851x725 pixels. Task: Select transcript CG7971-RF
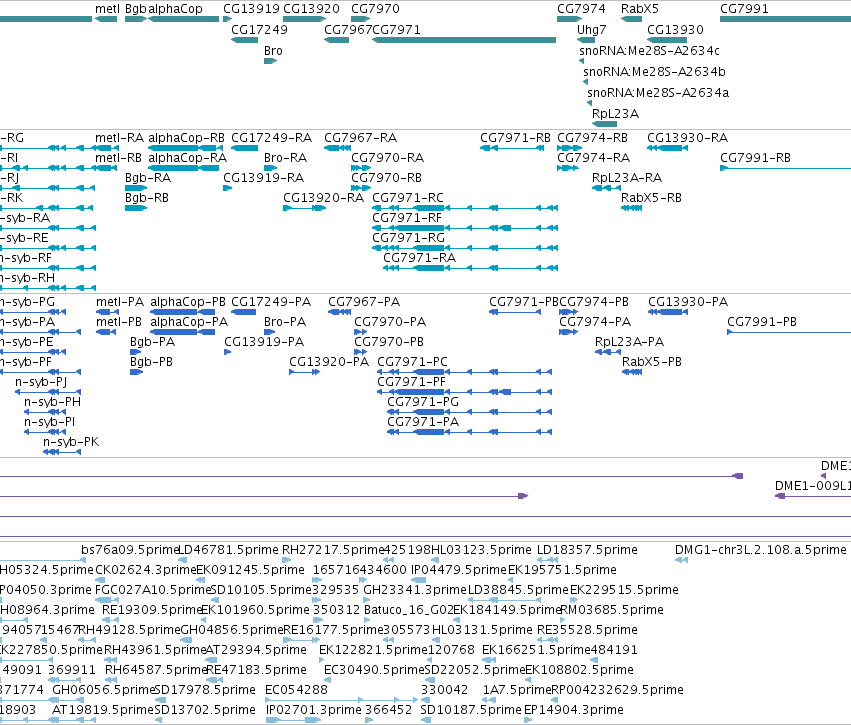click(x=465, y=228)
